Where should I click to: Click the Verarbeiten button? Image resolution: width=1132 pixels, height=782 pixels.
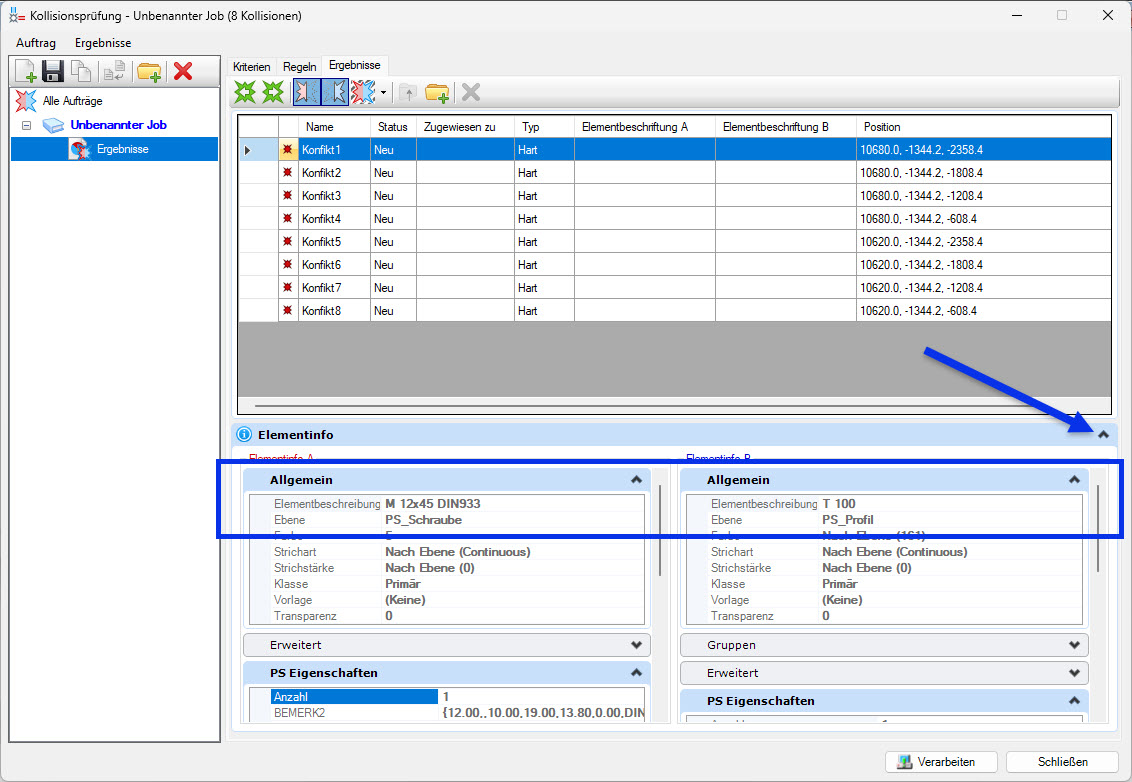tap(941, 762)
